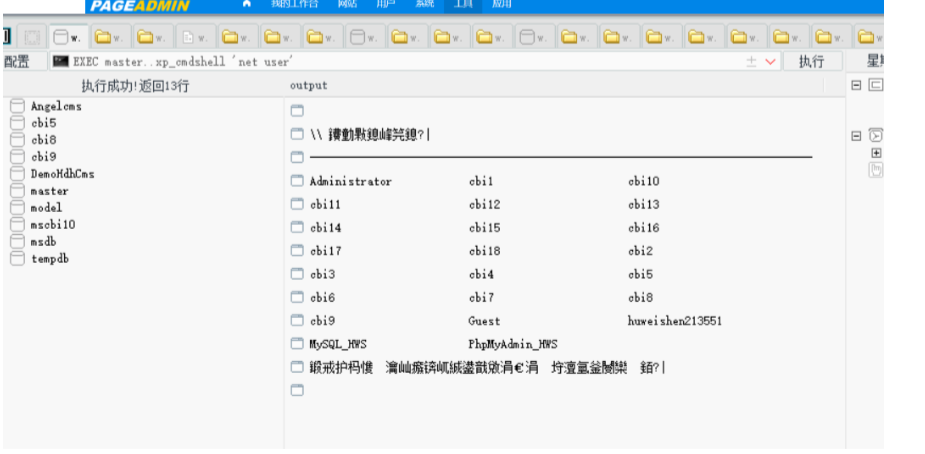Switch to the active database tab

(68, 37)
